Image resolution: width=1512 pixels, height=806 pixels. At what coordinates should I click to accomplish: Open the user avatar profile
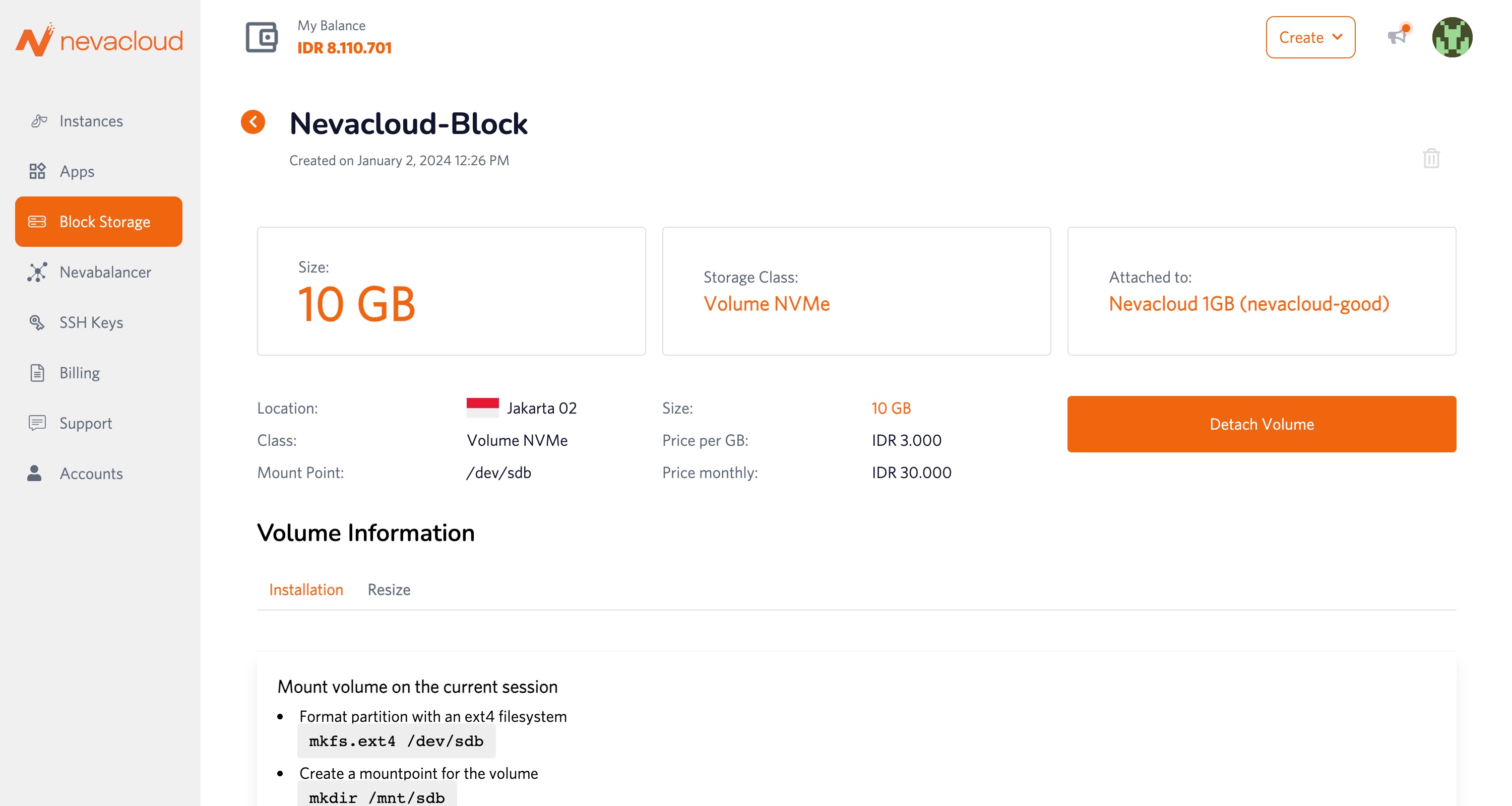click(1452, 38)
